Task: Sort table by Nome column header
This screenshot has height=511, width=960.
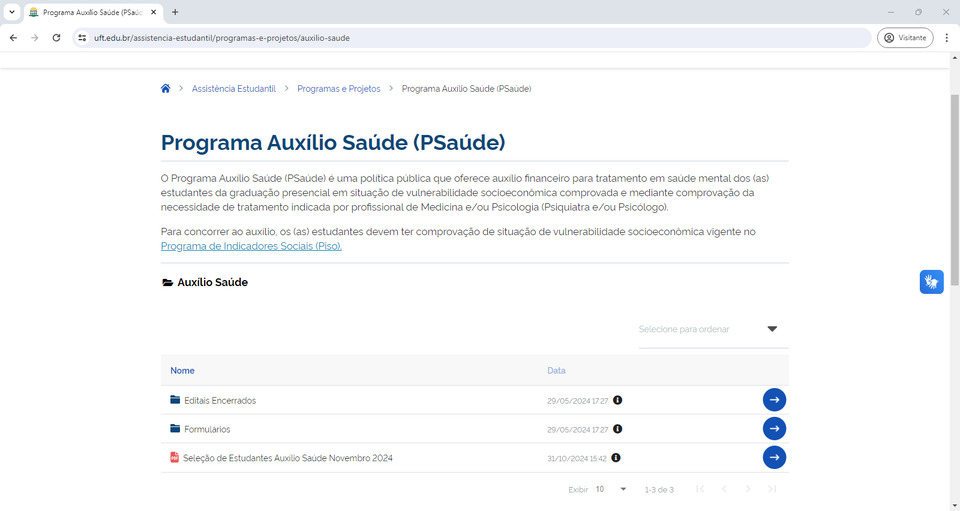Action: point(182,371)
